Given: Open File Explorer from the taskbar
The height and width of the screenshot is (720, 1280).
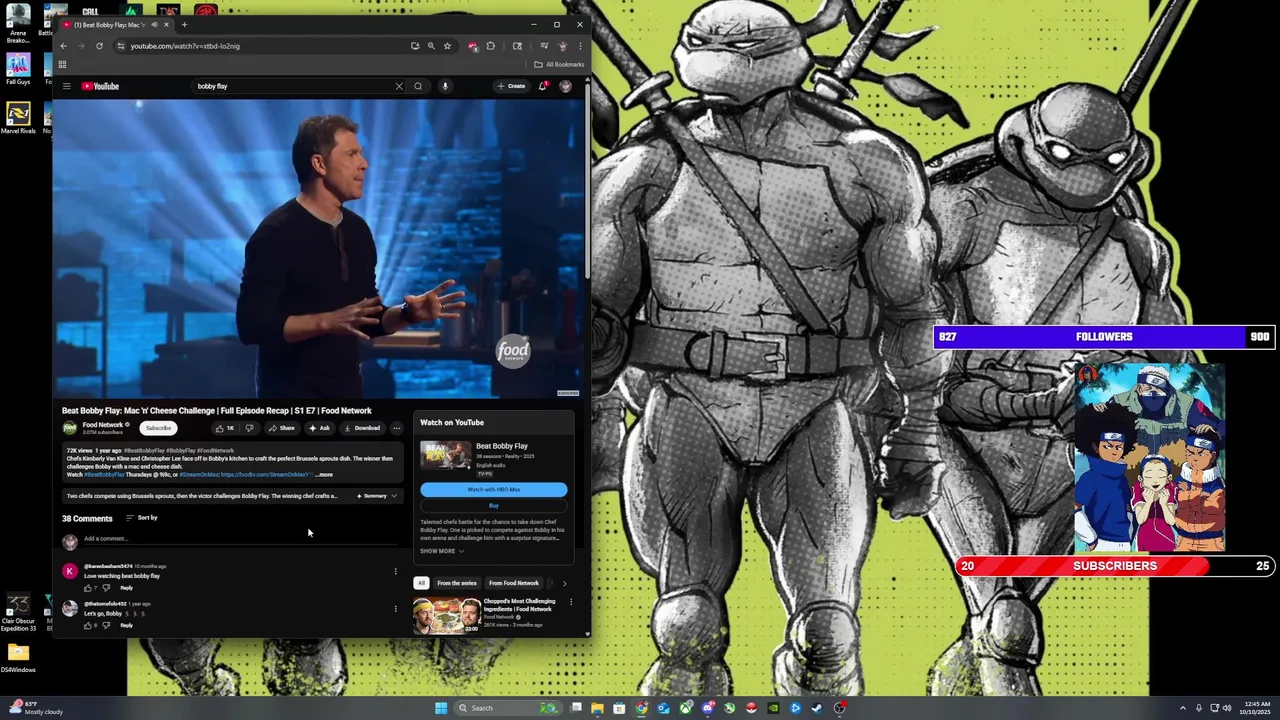Looking at the screenshot, I should [597, 708].
